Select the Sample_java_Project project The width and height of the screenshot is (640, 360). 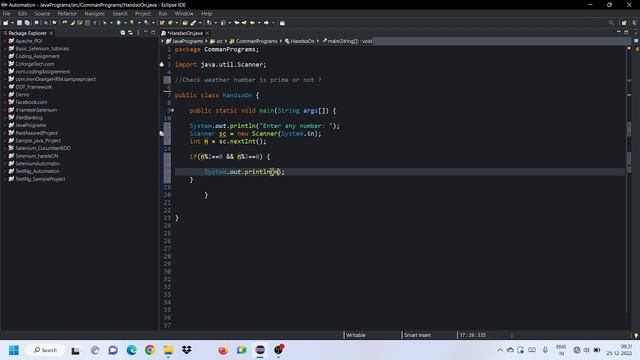[x=38, y=140]
